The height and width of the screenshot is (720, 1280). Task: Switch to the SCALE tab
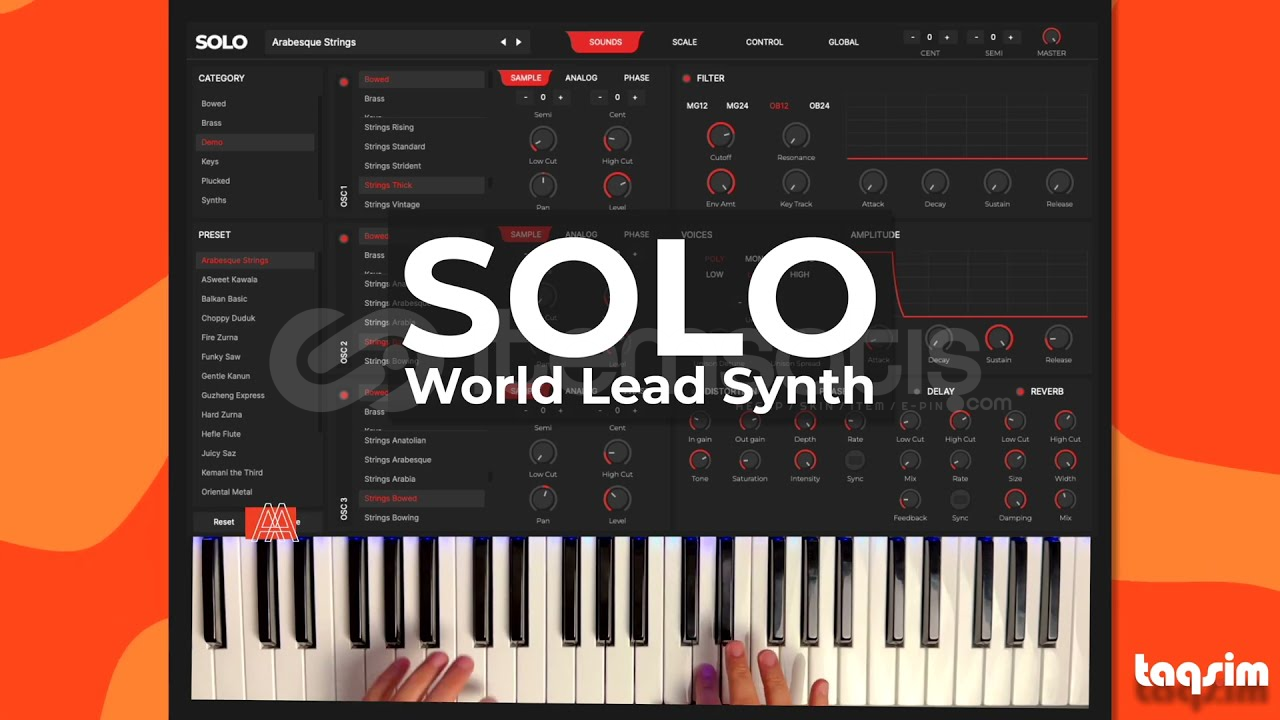(685, 42)
